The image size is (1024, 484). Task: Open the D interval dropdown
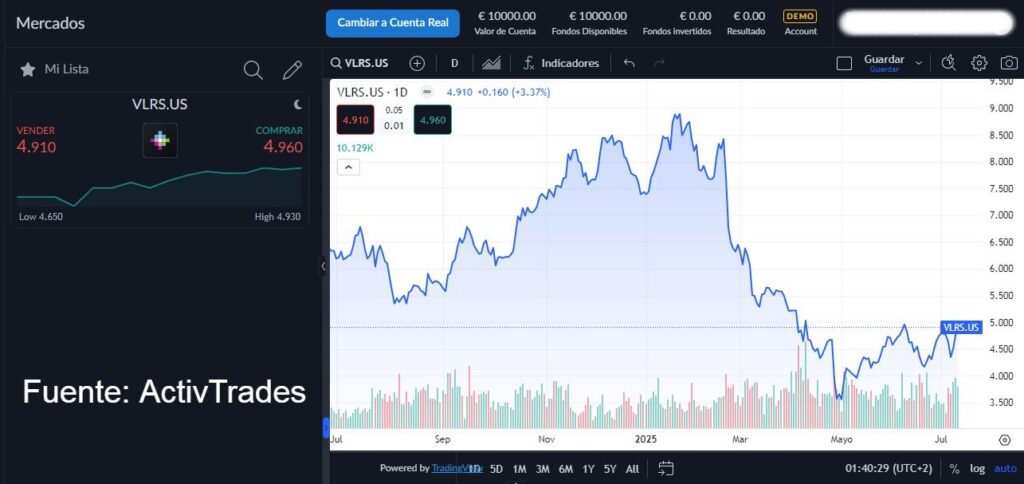click(454, 63)
